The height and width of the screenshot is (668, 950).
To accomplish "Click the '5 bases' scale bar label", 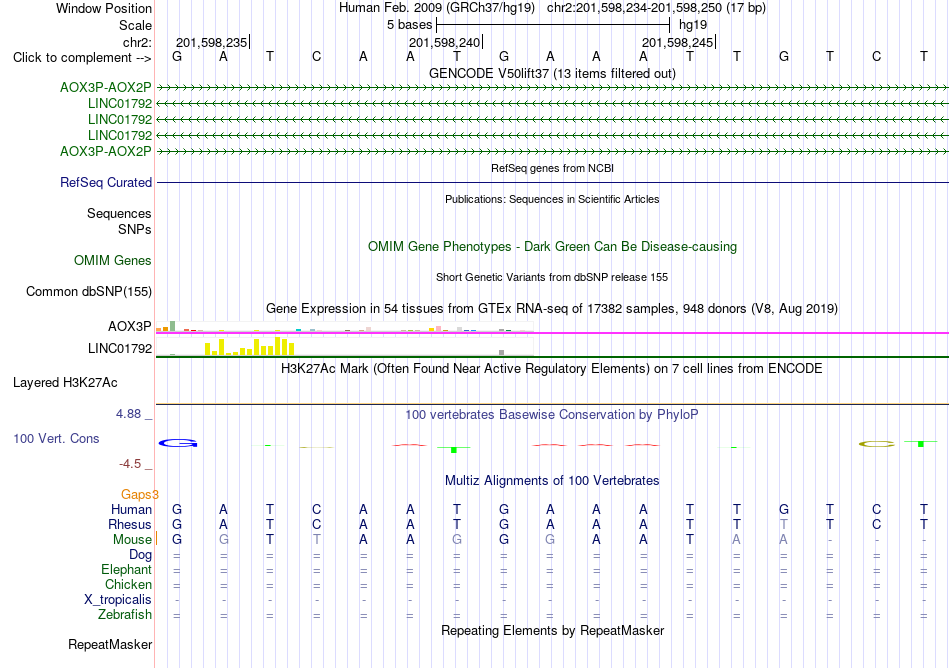I will pos(410,25).
